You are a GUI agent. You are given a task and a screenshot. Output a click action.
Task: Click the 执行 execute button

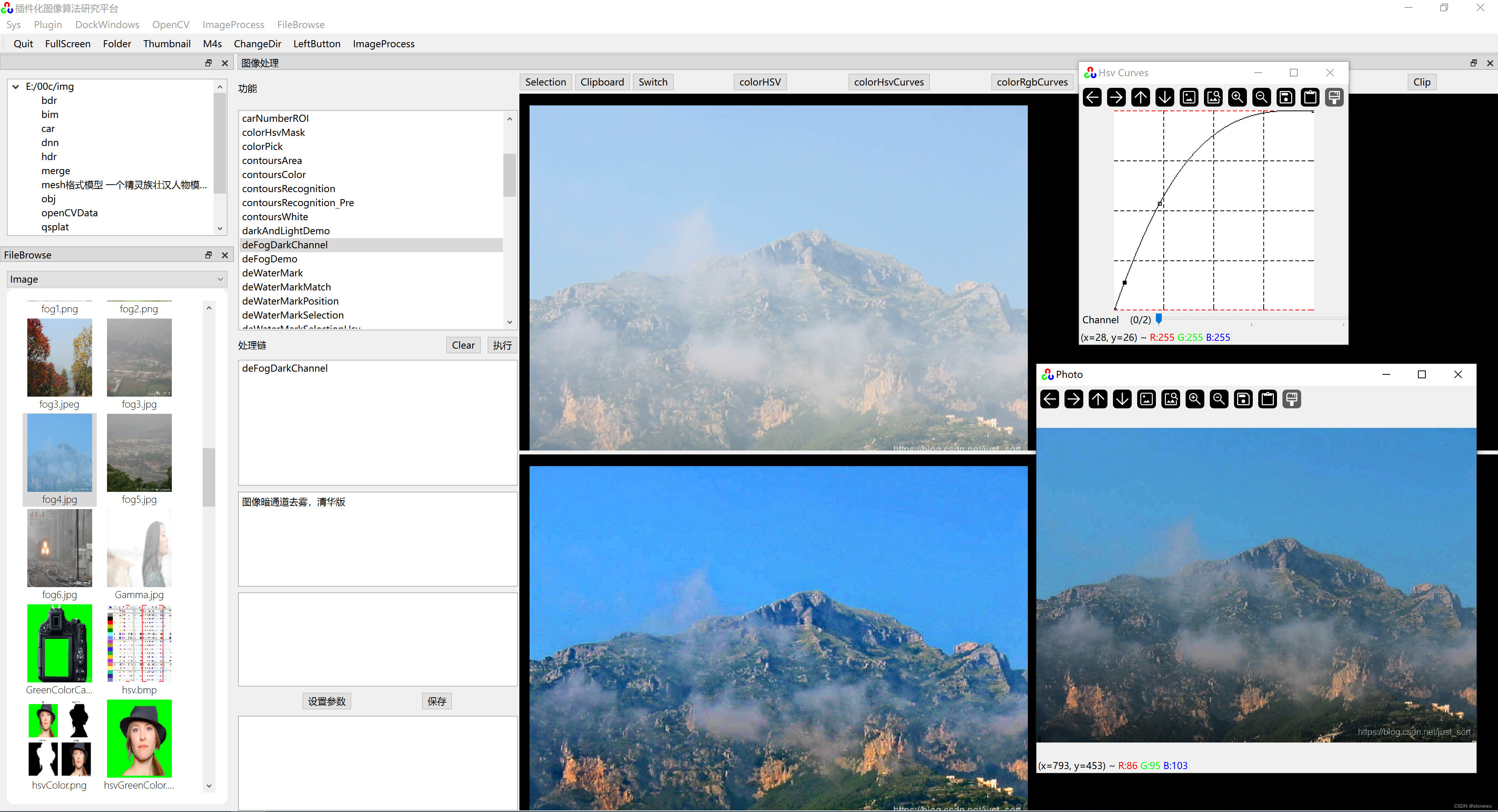coord(502,345)
